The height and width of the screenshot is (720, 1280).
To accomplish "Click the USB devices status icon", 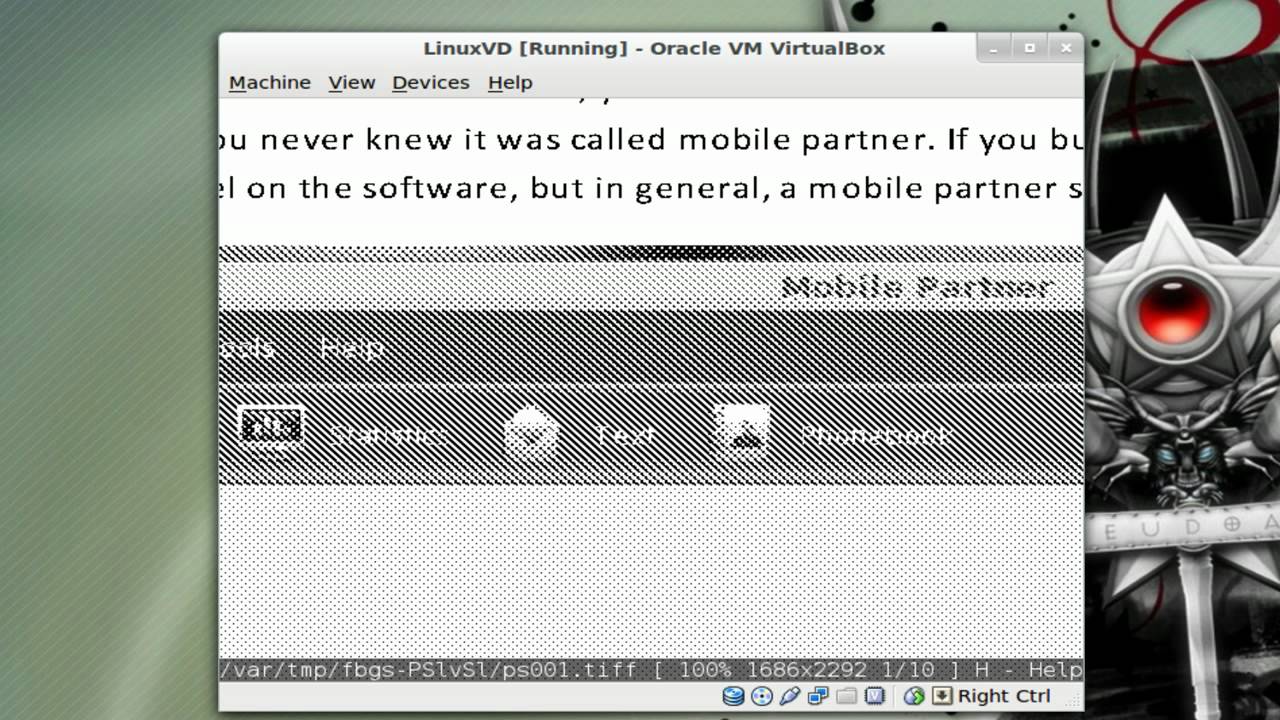I will (x=790, y=696).
